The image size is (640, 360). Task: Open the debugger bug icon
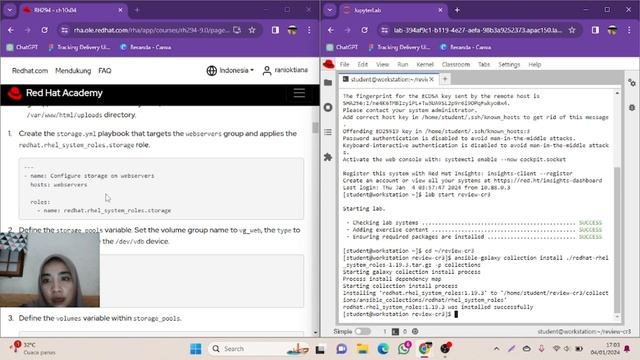pyautogui.click(x=632, y=108)
